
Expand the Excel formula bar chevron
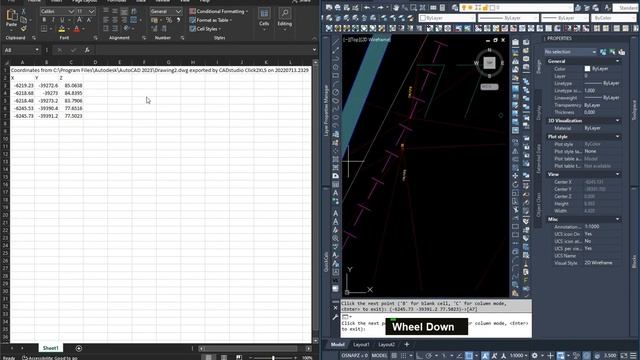coord(314,50)
